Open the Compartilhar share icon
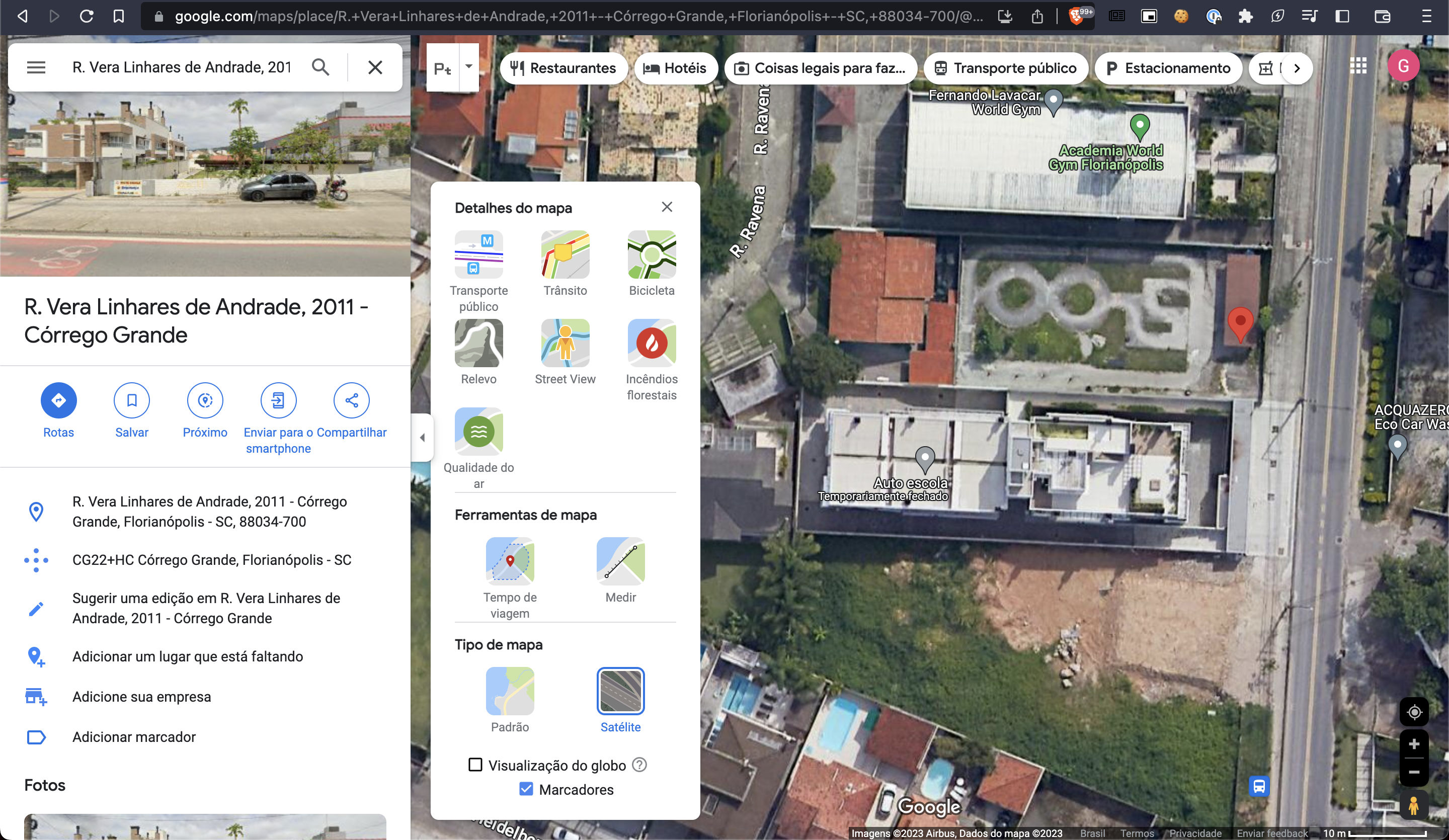This screenshot has height=840, width=1449. 351,400
